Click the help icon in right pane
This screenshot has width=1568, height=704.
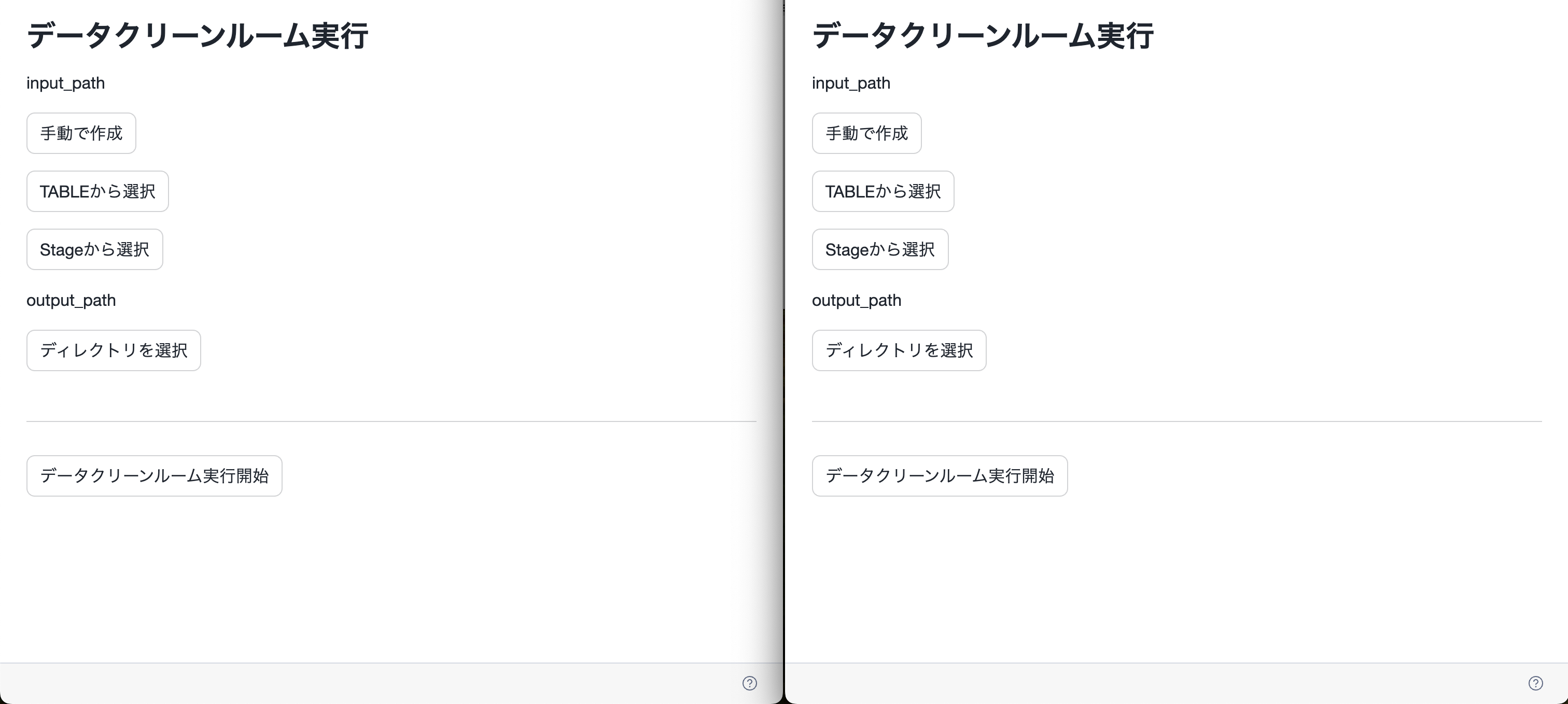(1535, 683)
